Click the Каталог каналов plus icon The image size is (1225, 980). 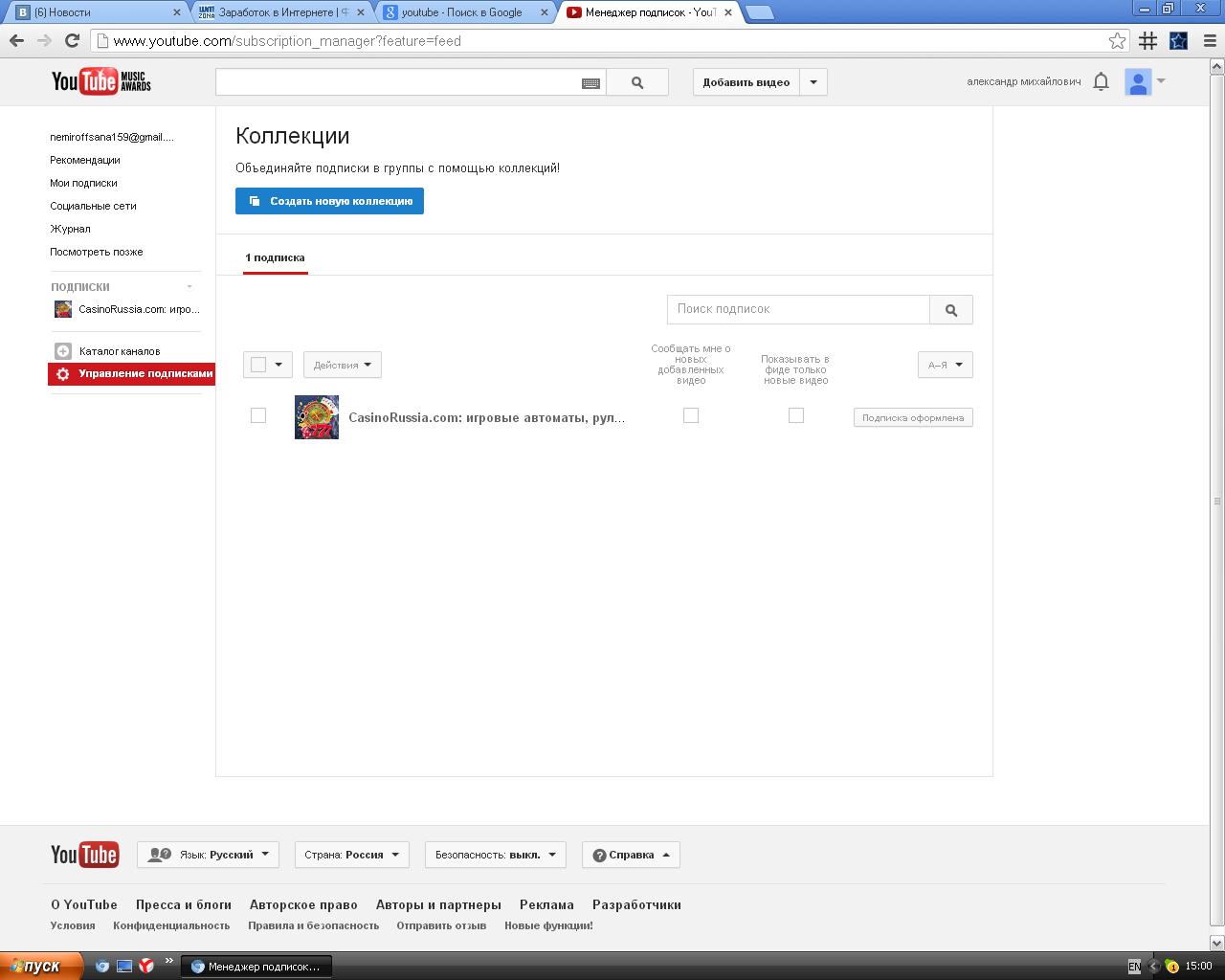[63, 351]
